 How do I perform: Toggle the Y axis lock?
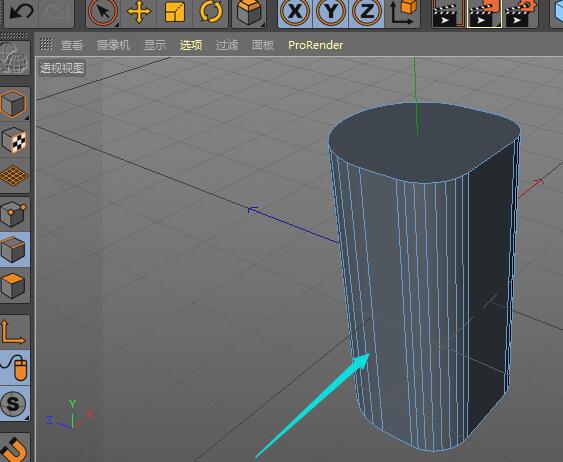pyautogui.click(x=330, y=12)
